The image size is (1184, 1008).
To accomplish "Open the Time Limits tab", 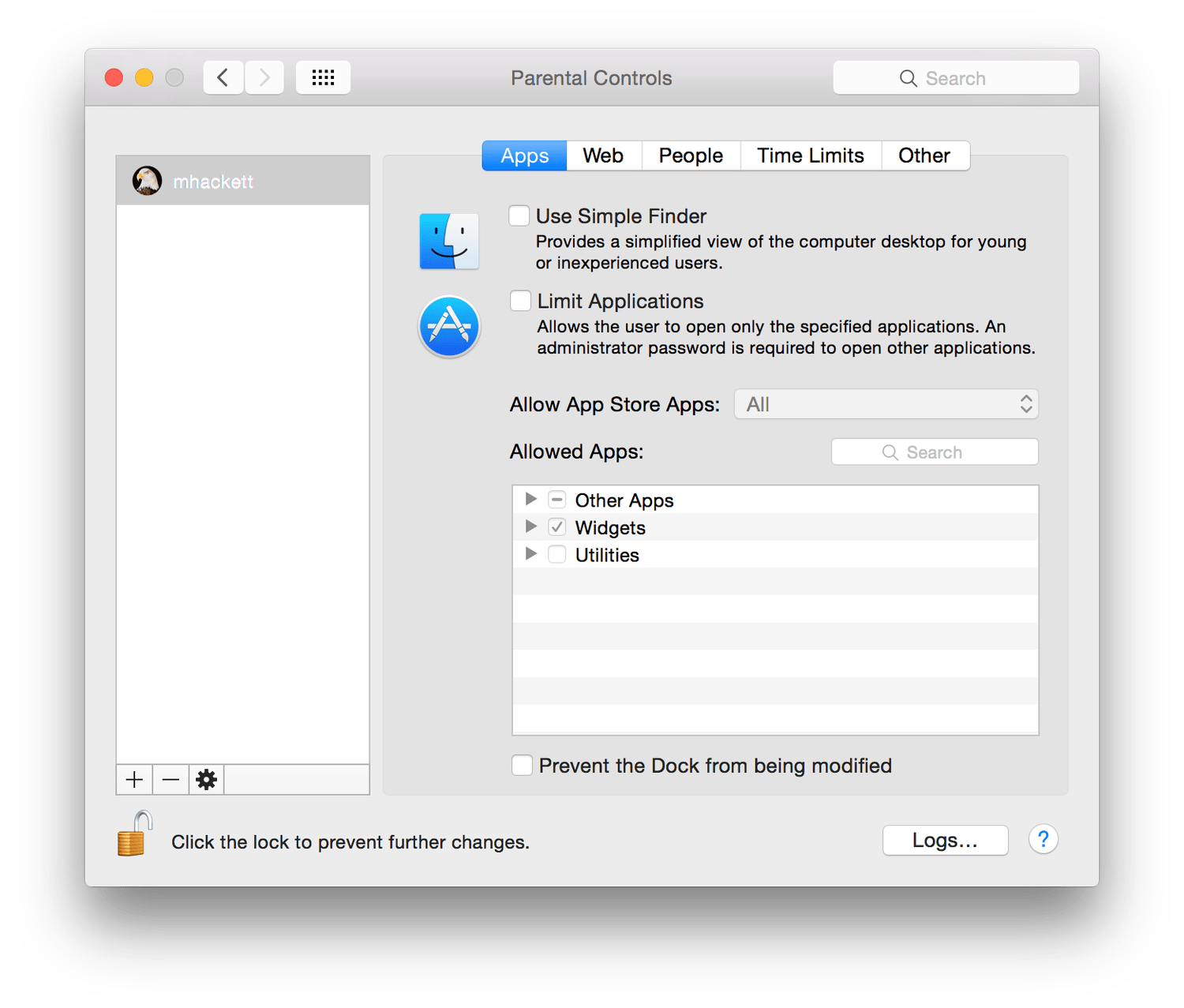I will click(x=811, y=156).
